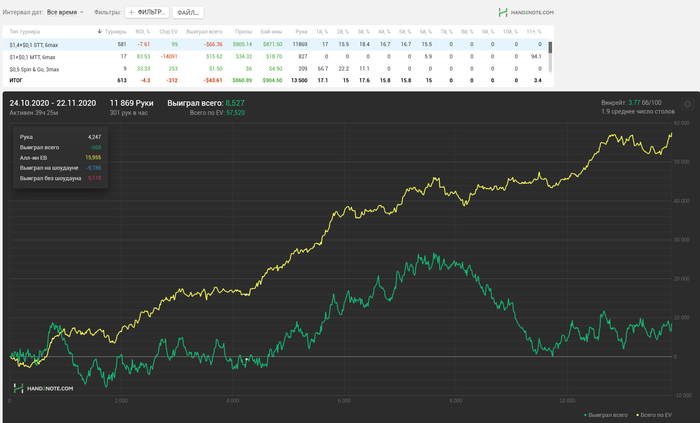Sort by 11+, % column header
Screen dimensions: 700x423
point(534,32)
